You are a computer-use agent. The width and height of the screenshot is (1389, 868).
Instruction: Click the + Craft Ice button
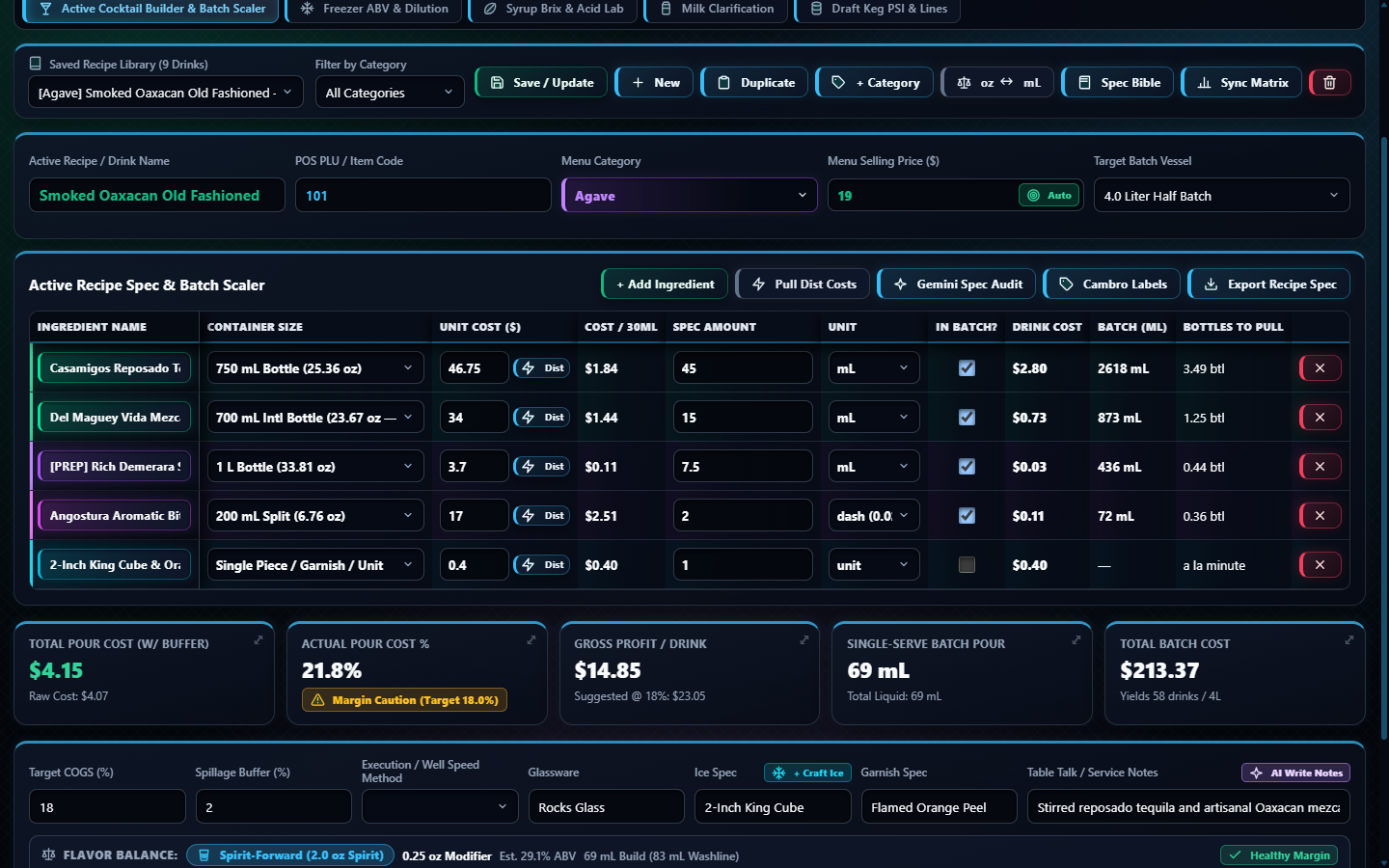tap(808, 773)
